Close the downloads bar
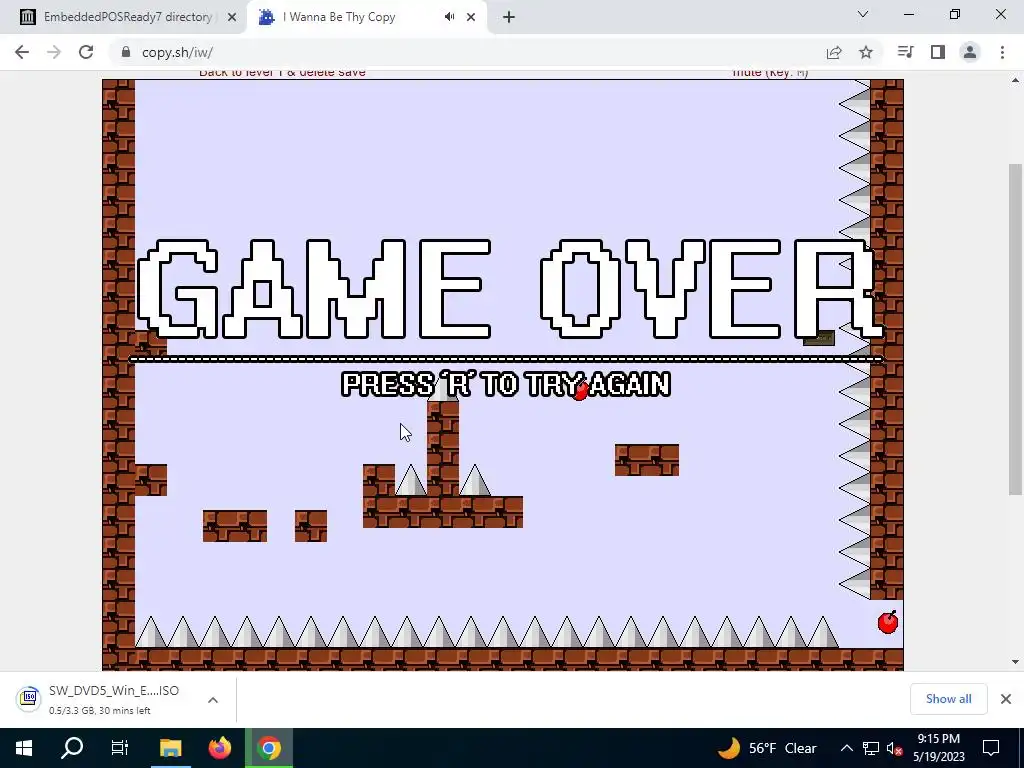 tap(1006, 699)
